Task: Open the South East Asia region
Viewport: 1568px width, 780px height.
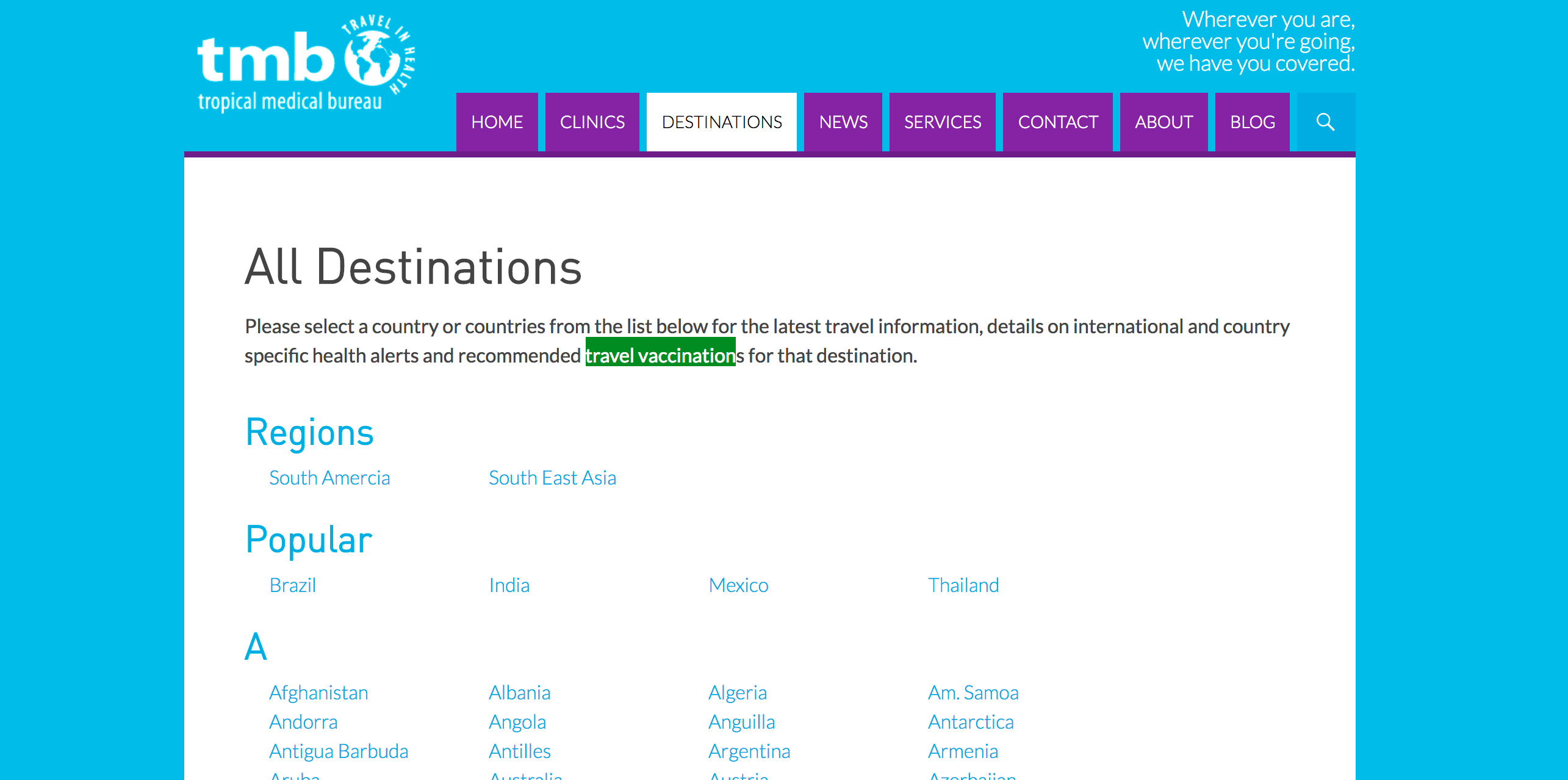Action: 552,478
